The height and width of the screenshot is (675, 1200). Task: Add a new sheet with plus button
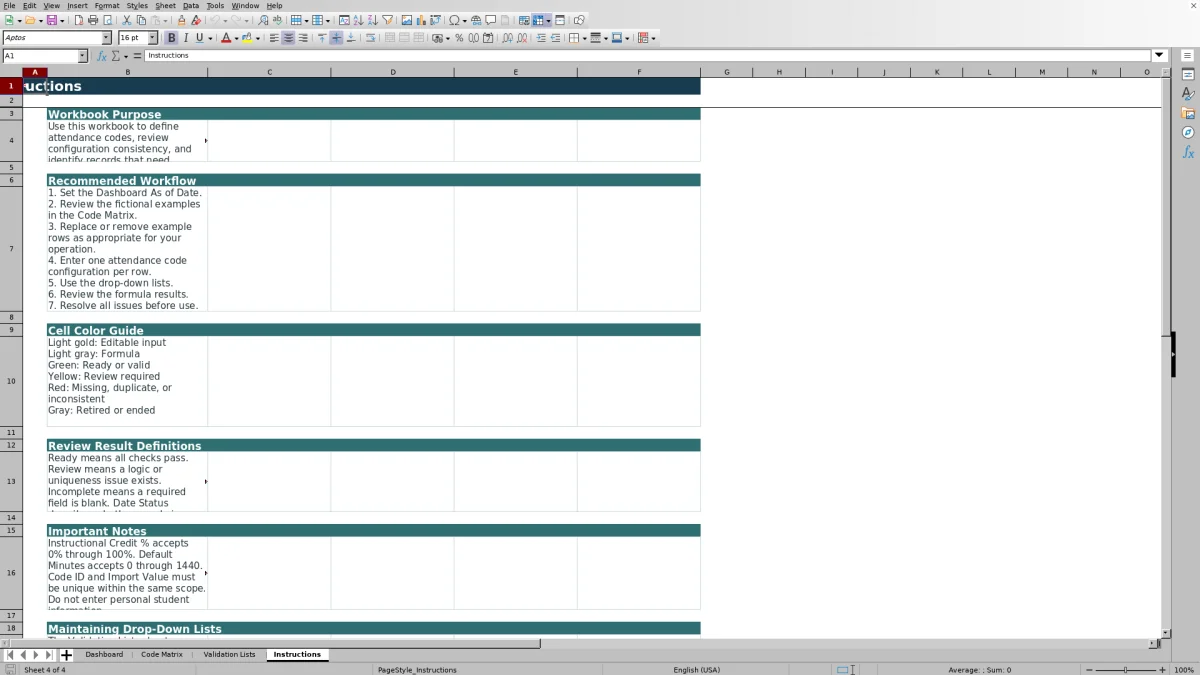coord(66,655)
